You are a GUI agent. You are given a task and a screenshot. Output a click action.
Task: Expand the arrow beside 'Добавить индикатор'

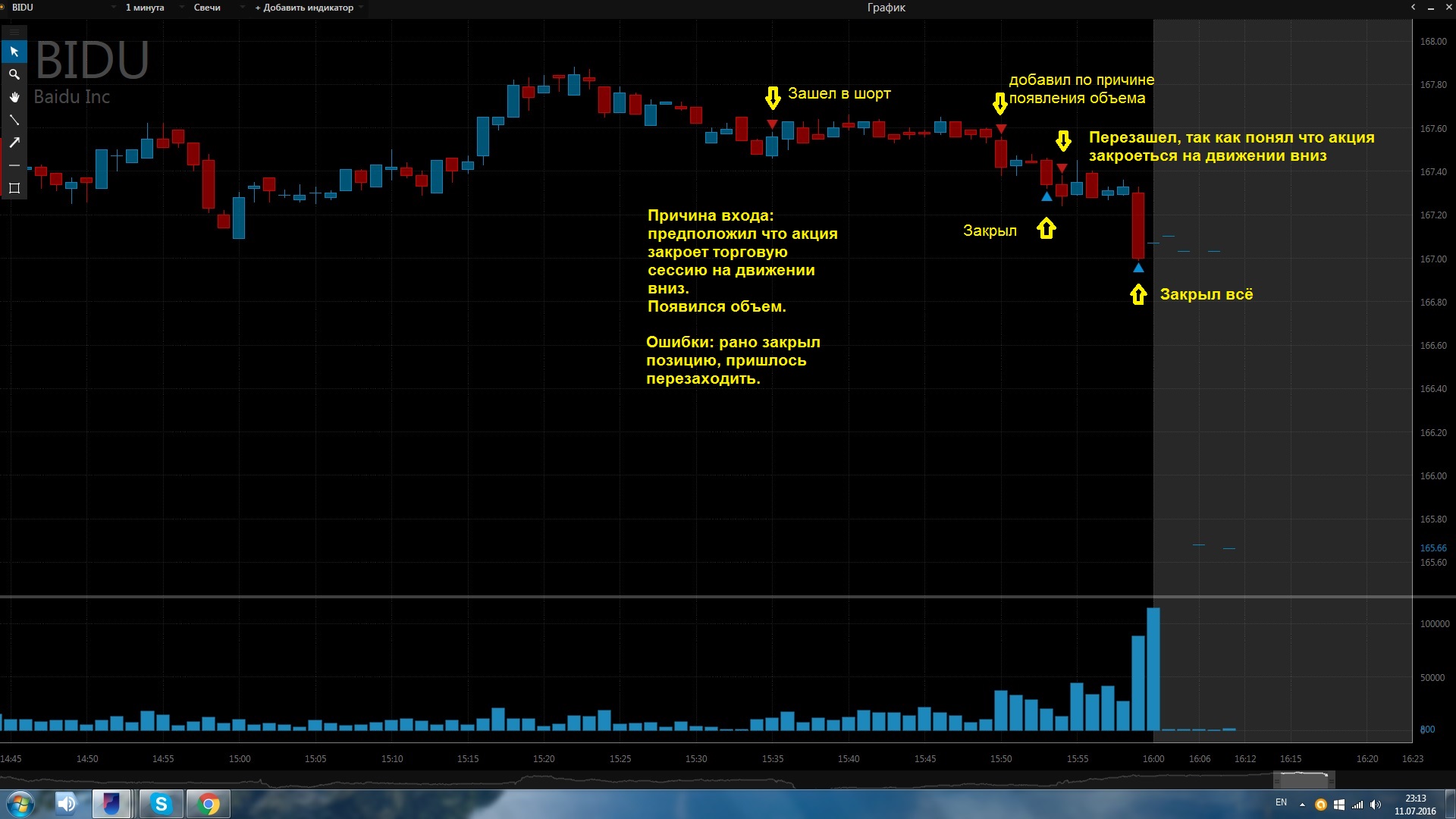[x=361, y=8]
